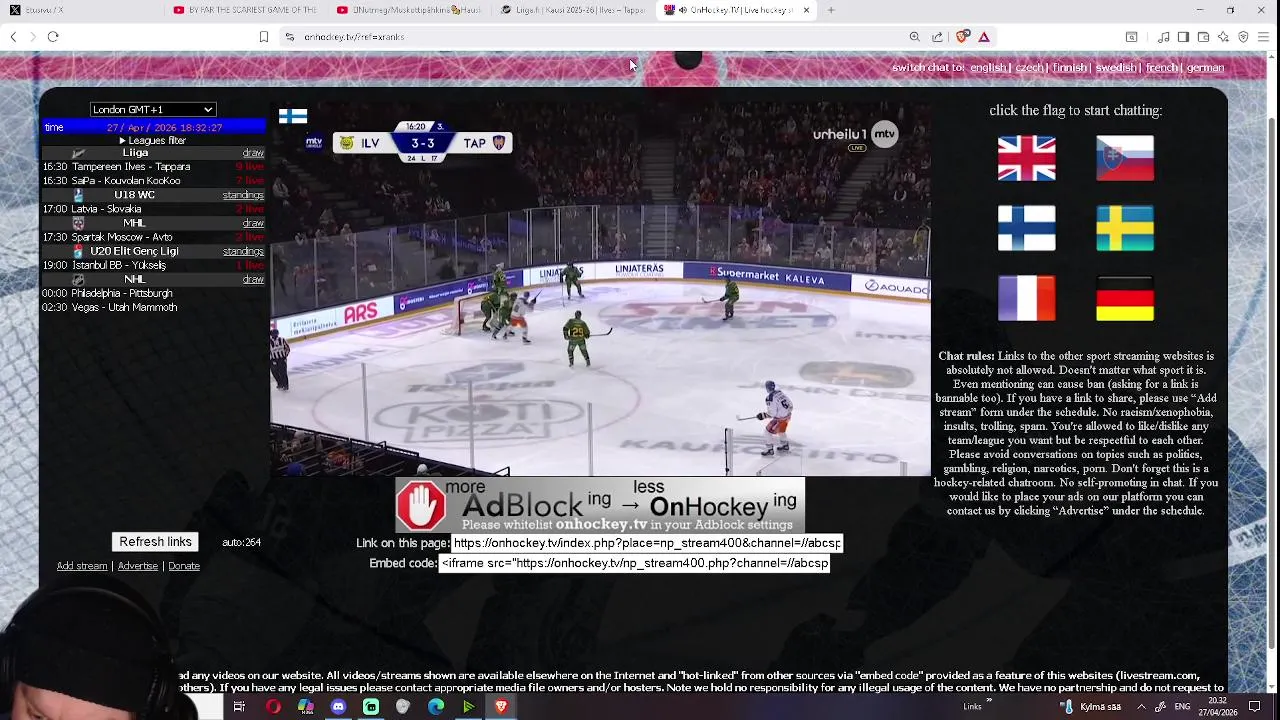Bookmark this page using the bookmark icon
This screenshot has height=720, width=1280.
tap(264, 37)
